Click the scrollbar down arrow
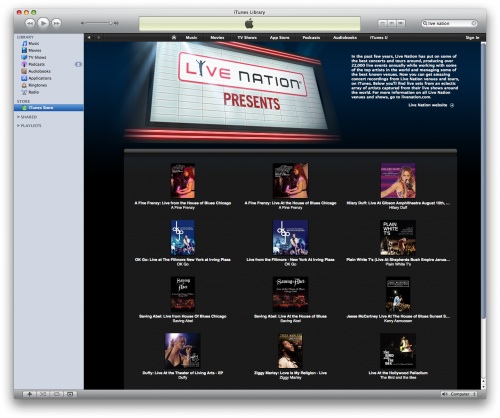The width and height of the screenshot is (500, 418). [x=483, y=386]
